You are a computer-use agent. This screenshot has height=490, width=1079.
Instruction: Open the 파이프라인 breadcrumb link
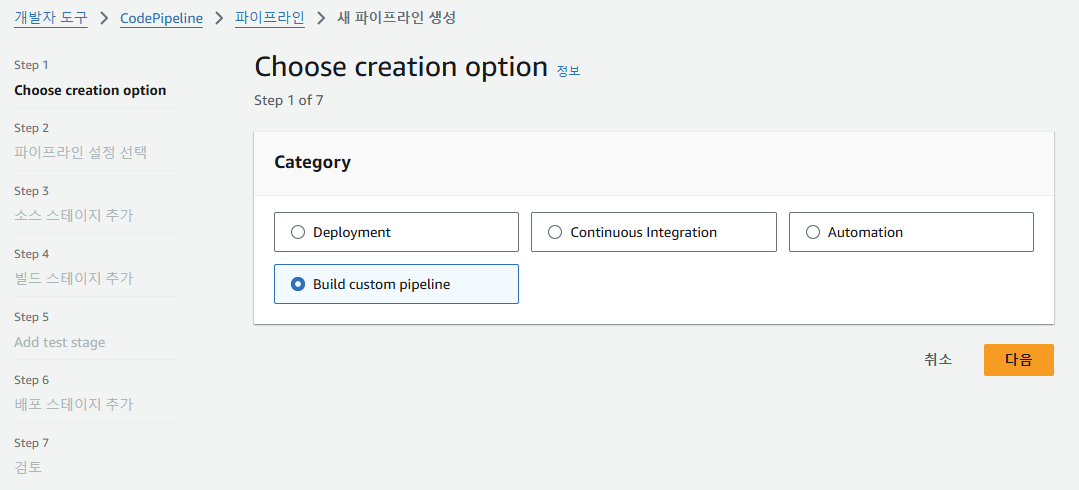coord(269,18)
